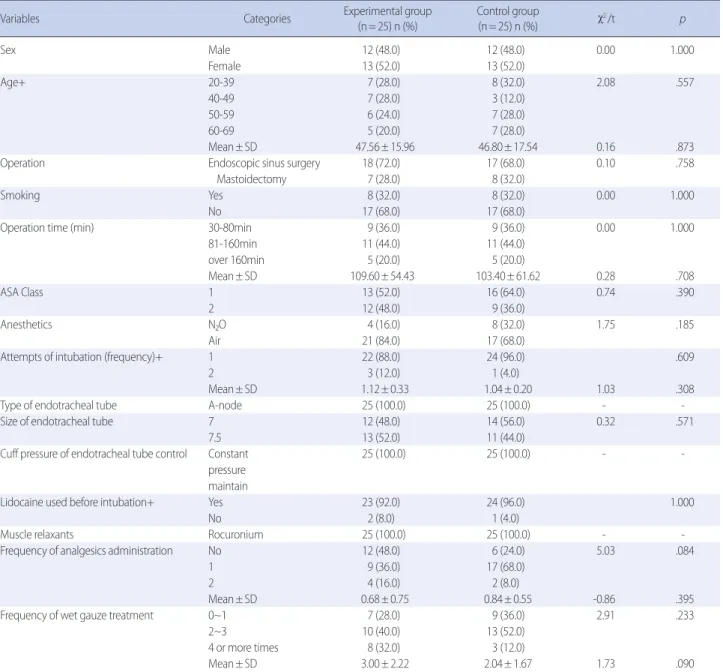Screen dimensions: 723x672
Task: Click the 'Air' anesthetics category
Action: pyautogui.click(x=214, y=340)
